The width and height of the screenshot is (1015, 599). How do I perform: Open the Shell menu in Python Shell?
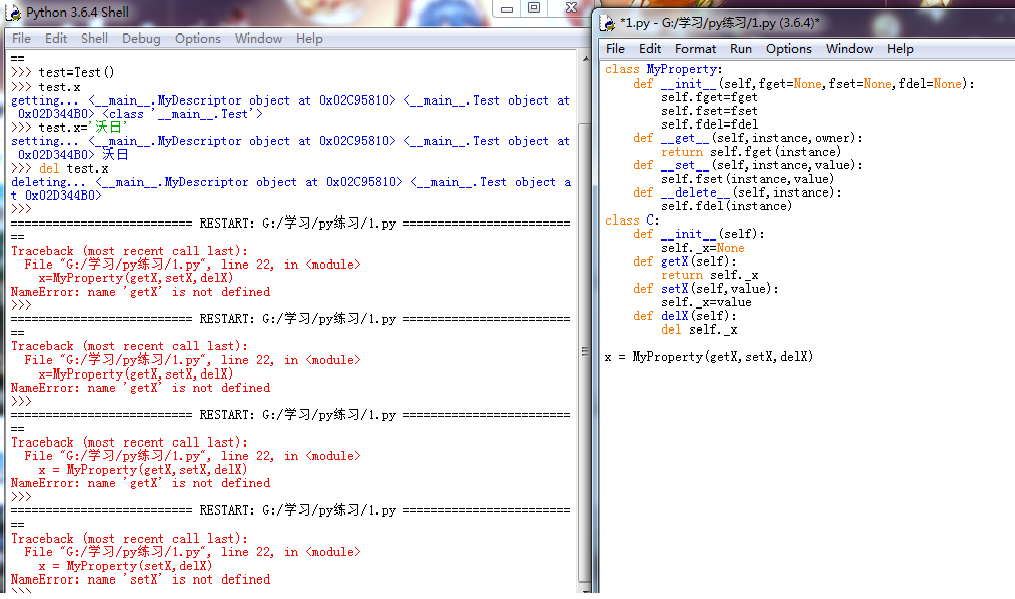point(95,38)
